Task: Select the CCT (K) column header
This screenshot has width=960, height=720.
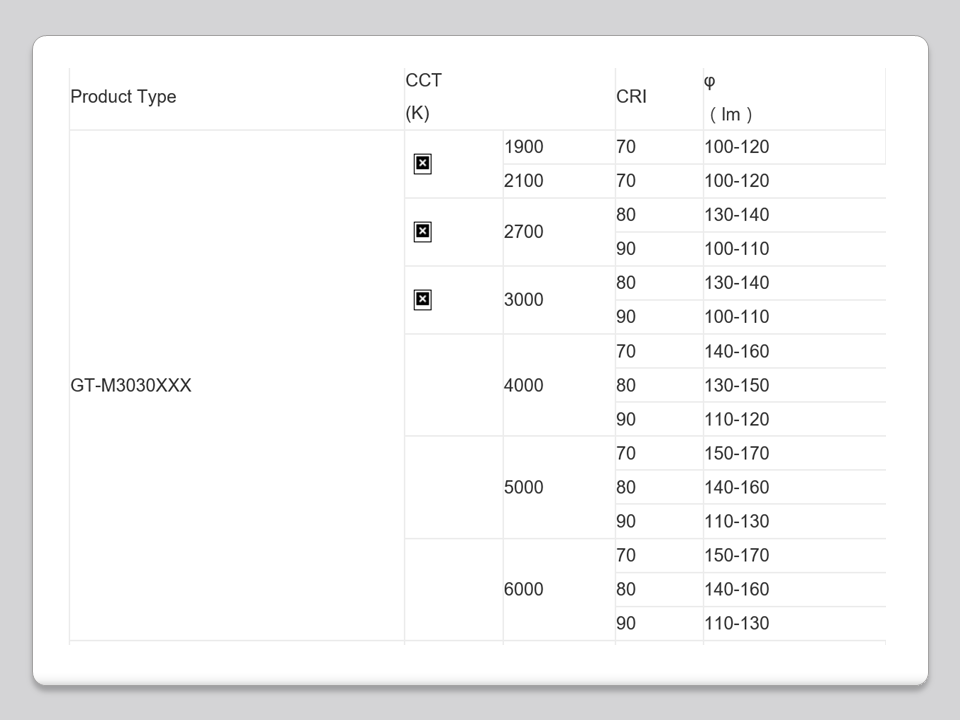Action: click(424, 97)
